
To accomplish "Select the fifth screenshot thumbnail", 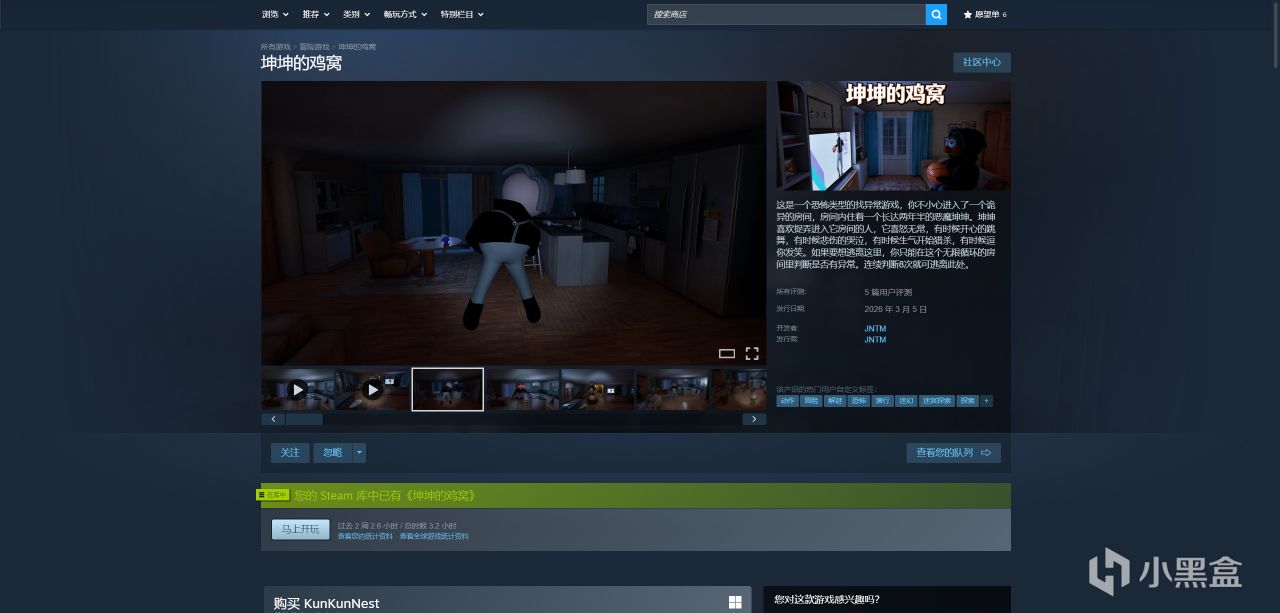I will point(597,389).
